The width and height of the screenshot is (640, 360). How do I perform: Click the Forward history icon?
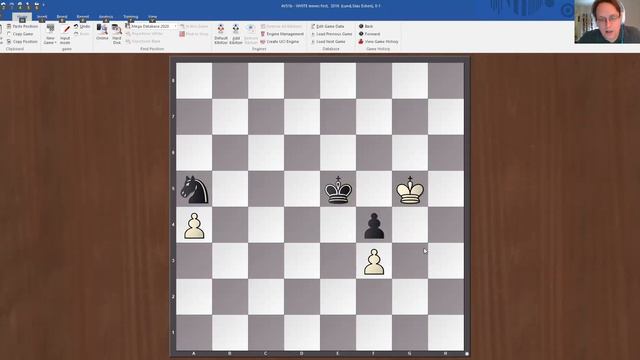click(361, 34)
